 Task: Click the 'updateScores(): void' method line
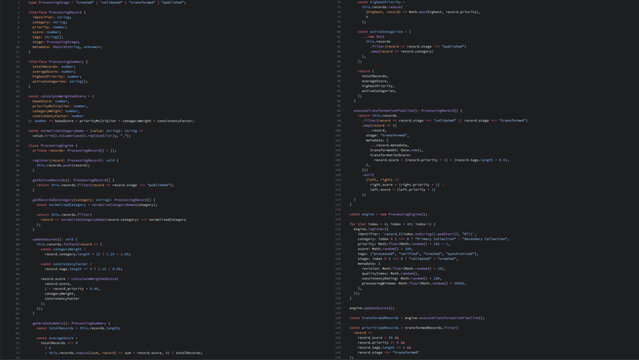[x=55, y=239]
